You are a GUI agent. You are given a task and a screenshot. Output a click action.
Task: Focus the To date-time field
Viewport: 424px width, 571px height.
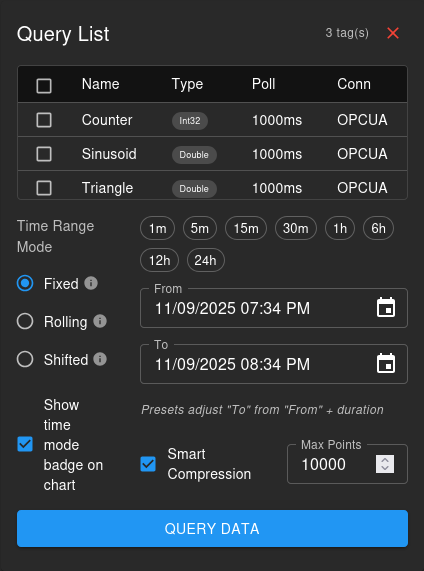[274, 364]
